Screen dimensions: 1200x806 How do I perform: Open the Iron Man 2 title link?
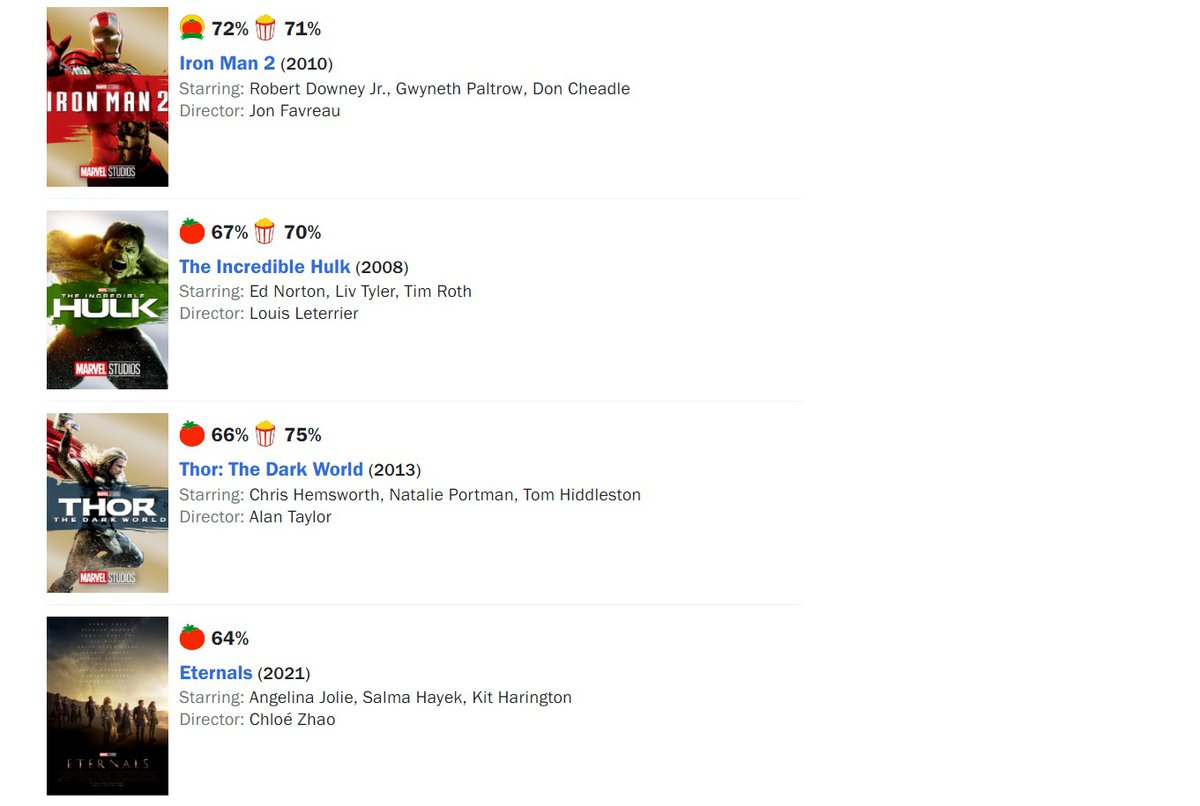pyautogui.click(x=227, y=63)
